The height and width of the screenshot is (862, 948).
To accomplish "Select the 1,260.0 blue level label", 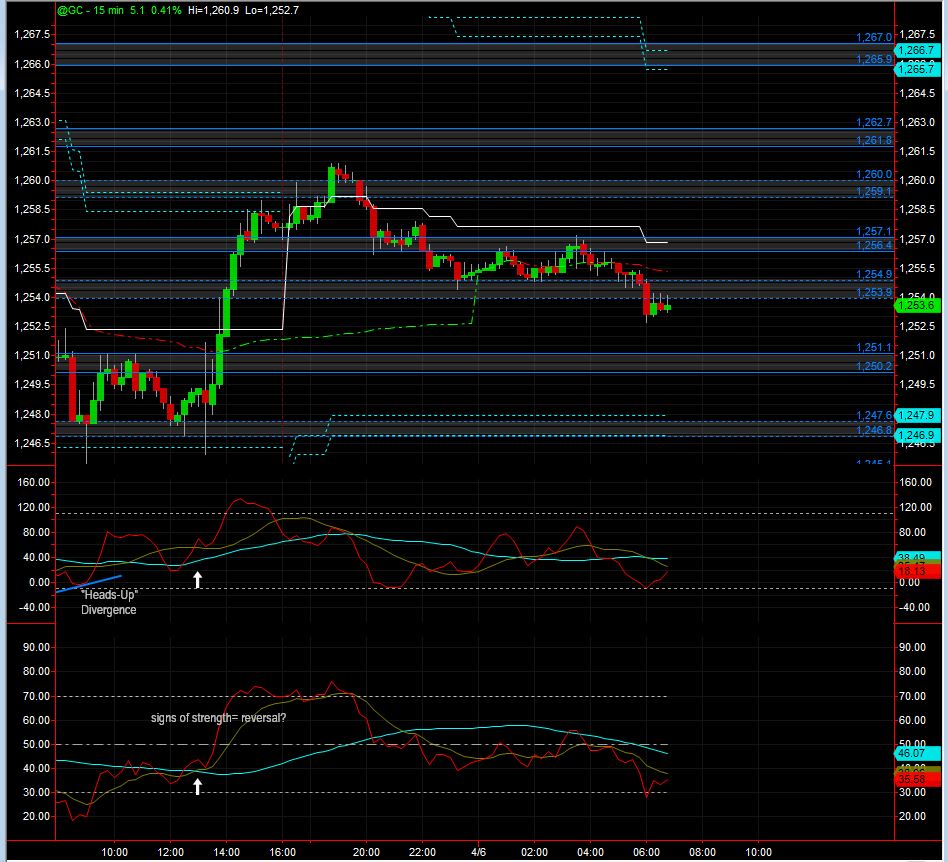I will pyautogui.click(x=874, y=175).
